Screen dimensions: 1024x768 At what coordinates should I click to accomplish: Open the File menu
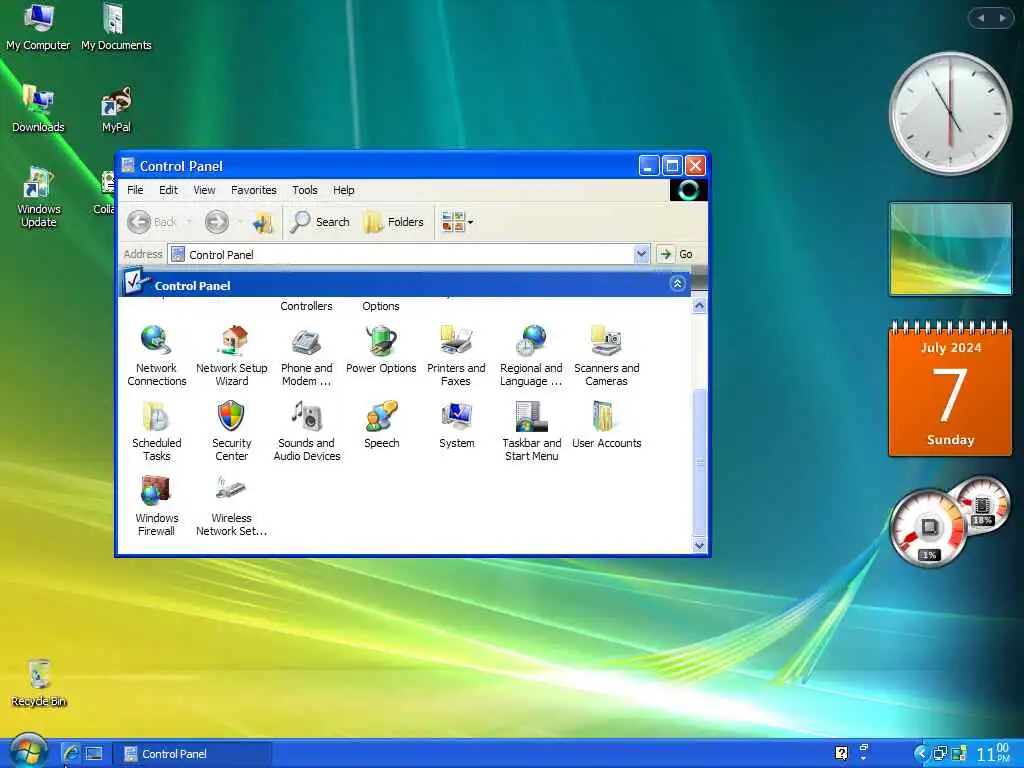point(135,190)
